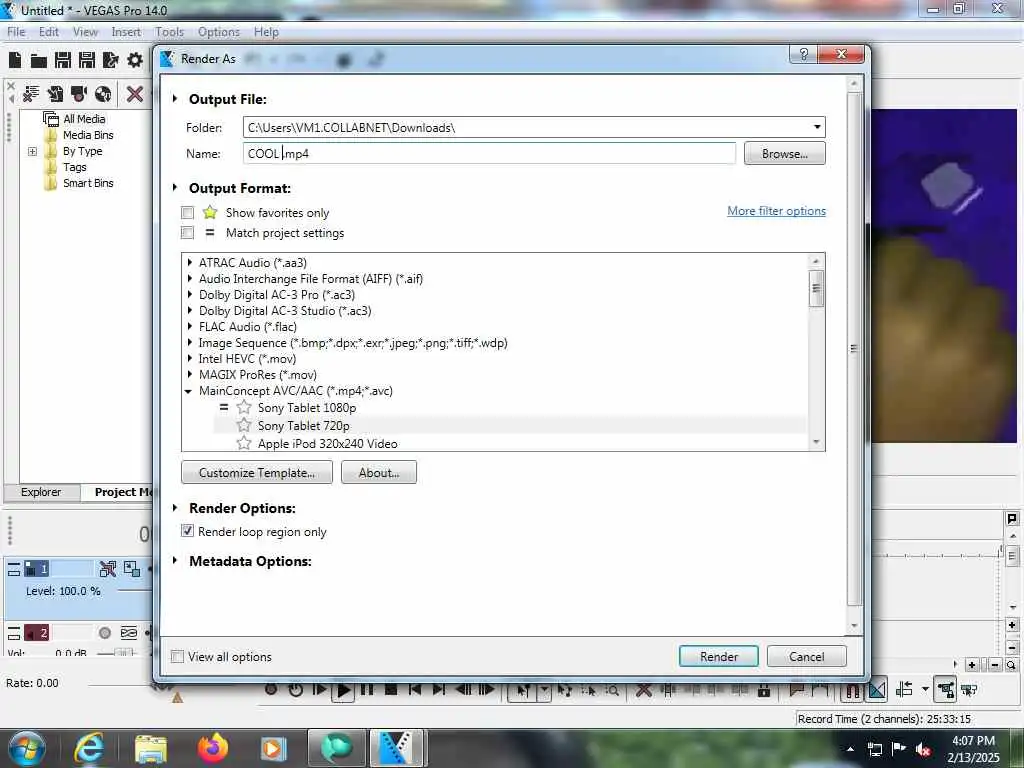Click the Save As icon in main toolbar
This screenshot has height=768, width=1024.
pyautogui.click(x=87, y=60)
